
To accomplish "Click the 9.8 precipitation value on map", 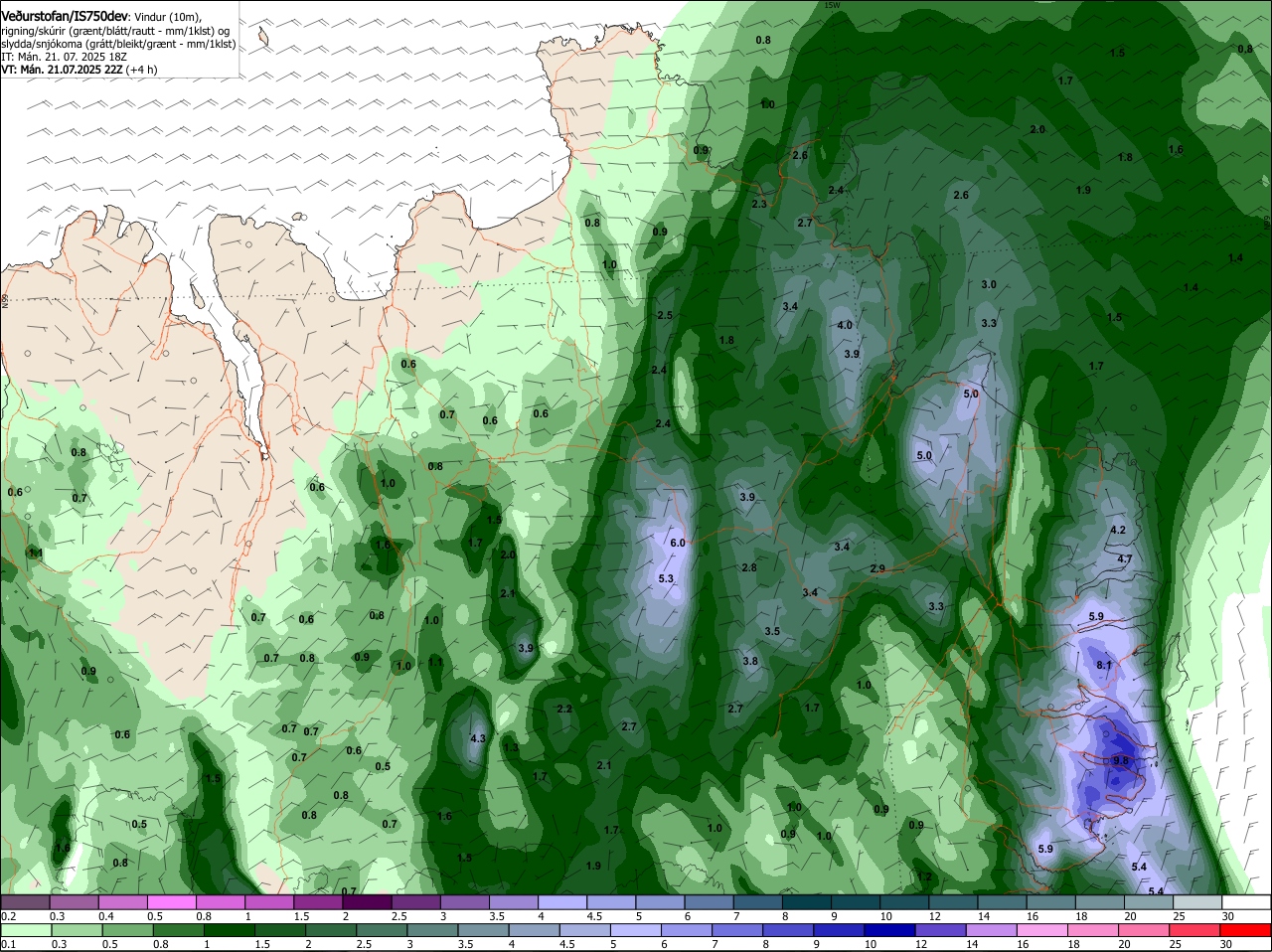I will (x=1121, y=760).
